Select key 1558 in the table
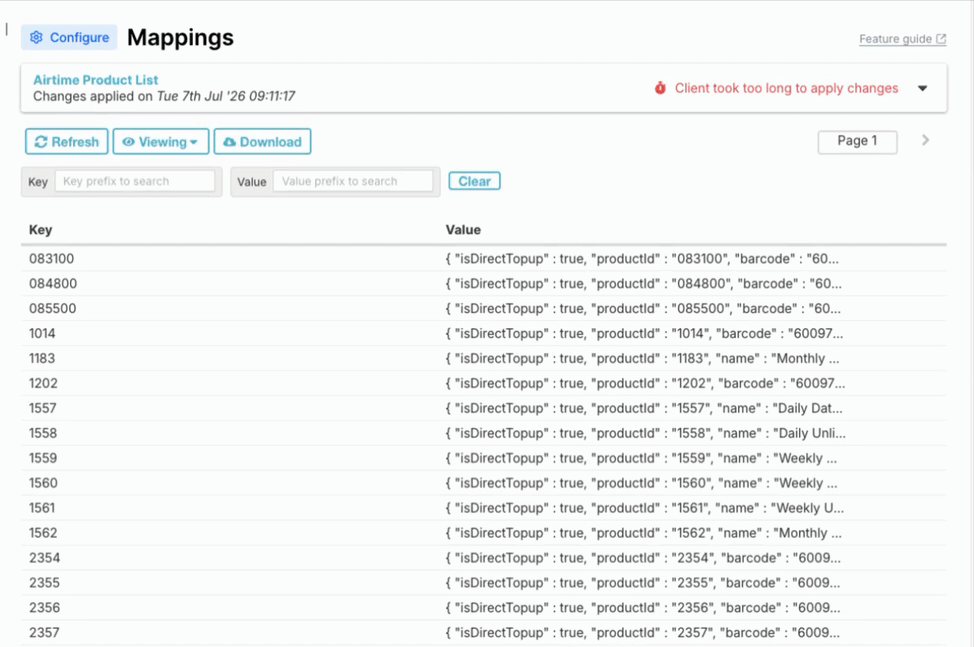Viewport: 974px width, 647px height. click(42, 433)
